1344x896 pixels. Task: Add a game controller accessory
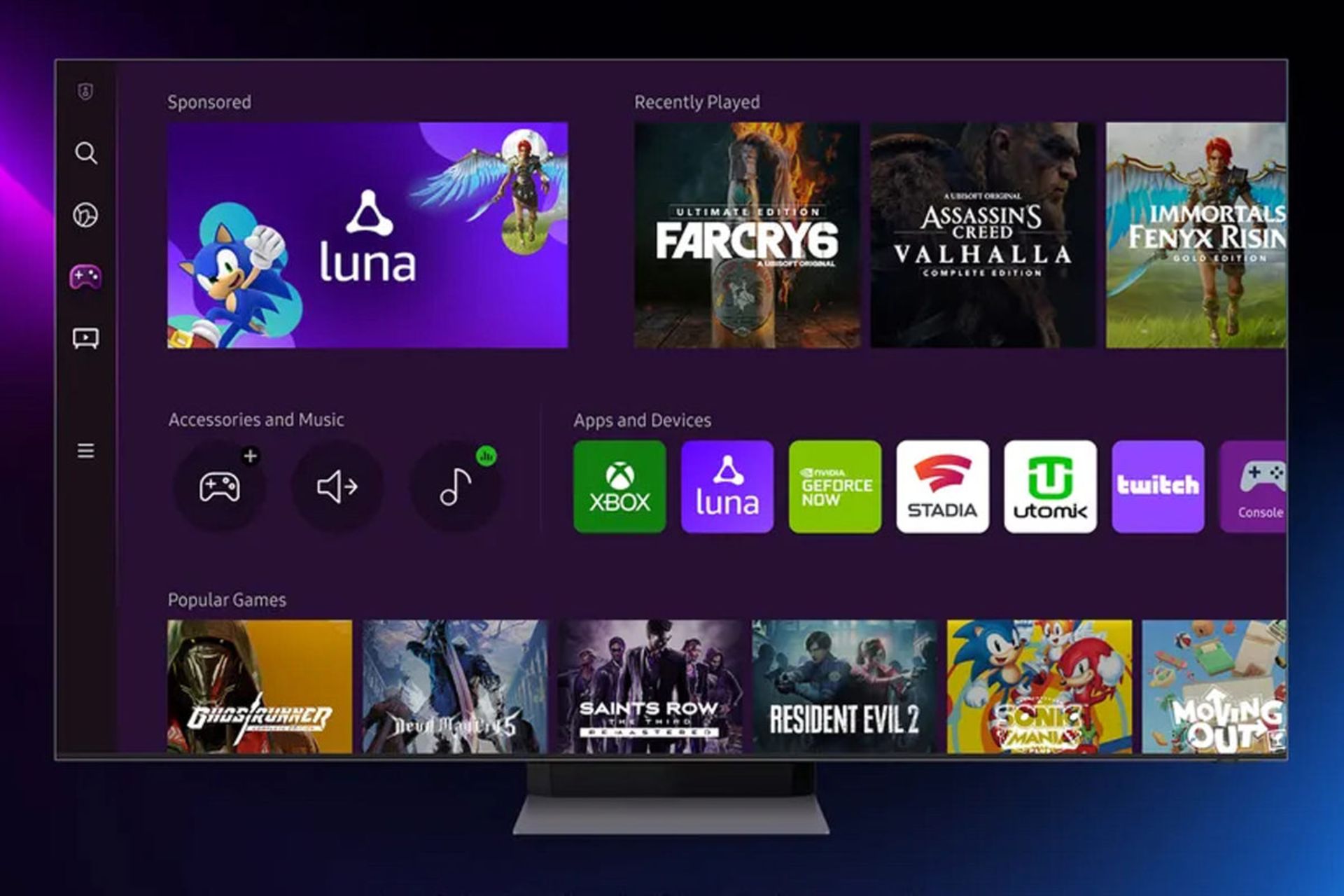pos(220,486)
